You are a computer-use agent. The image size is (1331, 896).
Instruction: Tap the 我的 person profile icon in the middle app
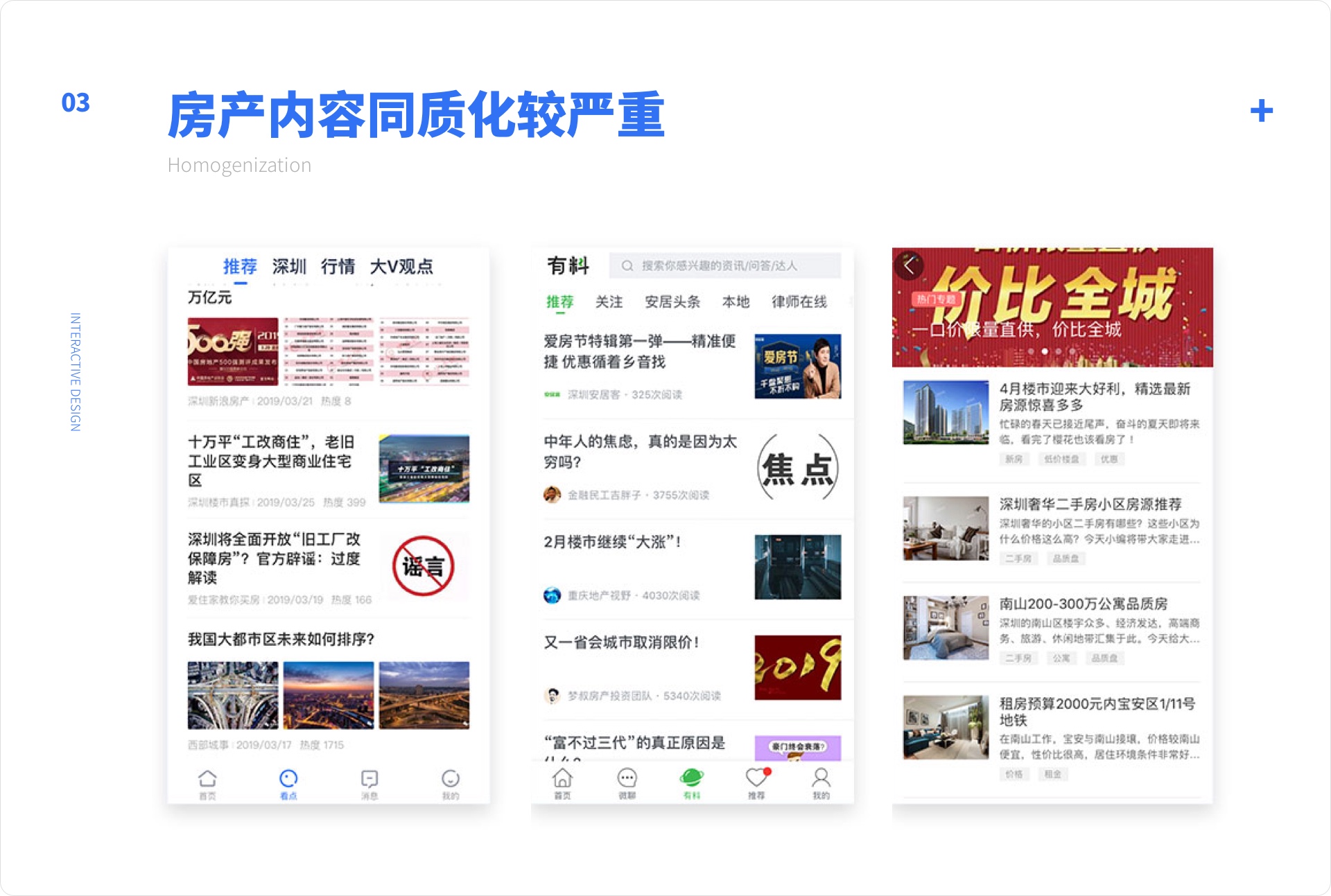point(821,778)
